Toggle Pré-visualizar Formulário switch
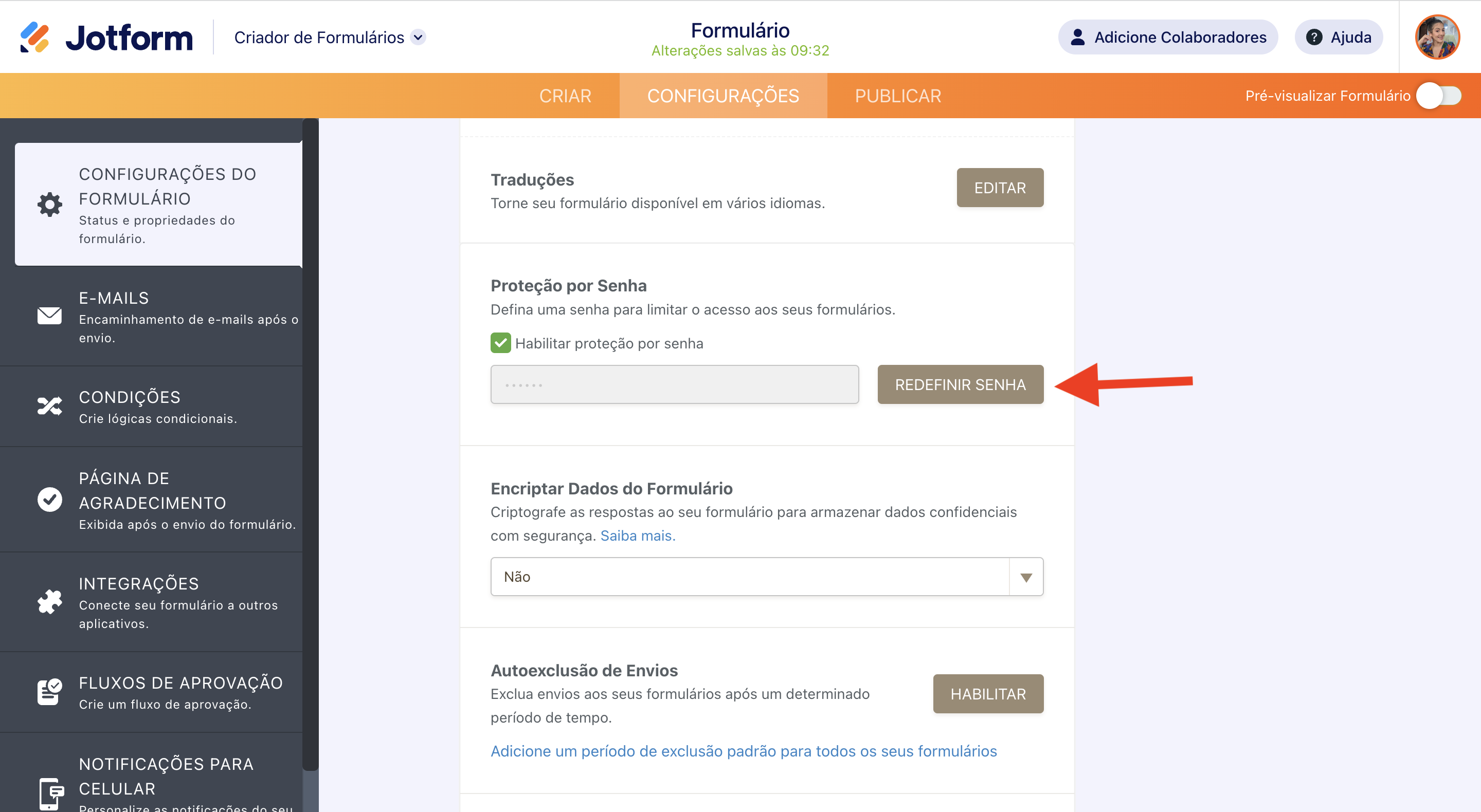The width and height of the screenshot is (1481, 812). (x=1438, y=96)
